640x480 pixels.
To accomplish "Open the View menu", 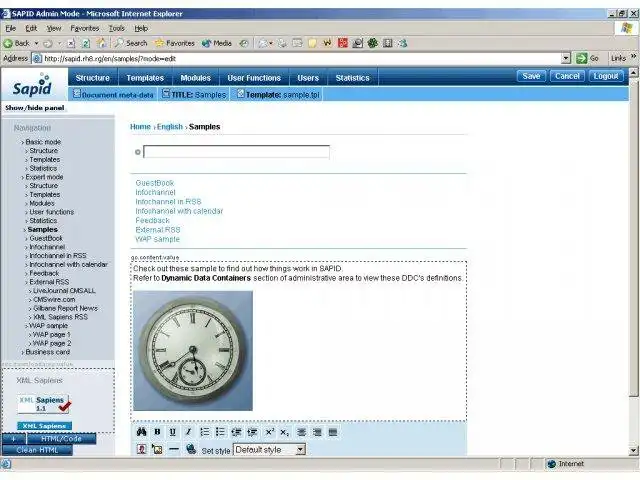I will pyautogui.click(x=54, y=28).
